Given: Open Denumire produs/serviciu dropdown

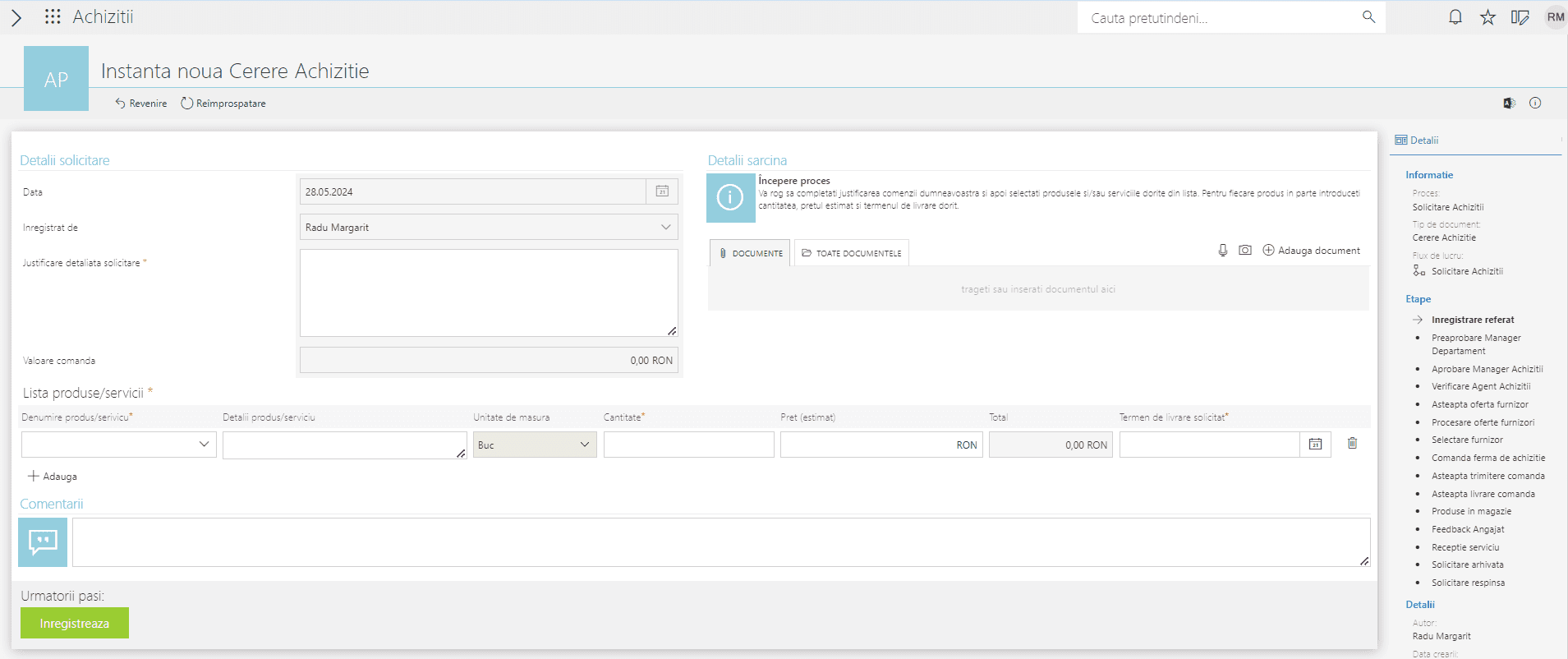Looking at the screenshot, I should 119,445.
